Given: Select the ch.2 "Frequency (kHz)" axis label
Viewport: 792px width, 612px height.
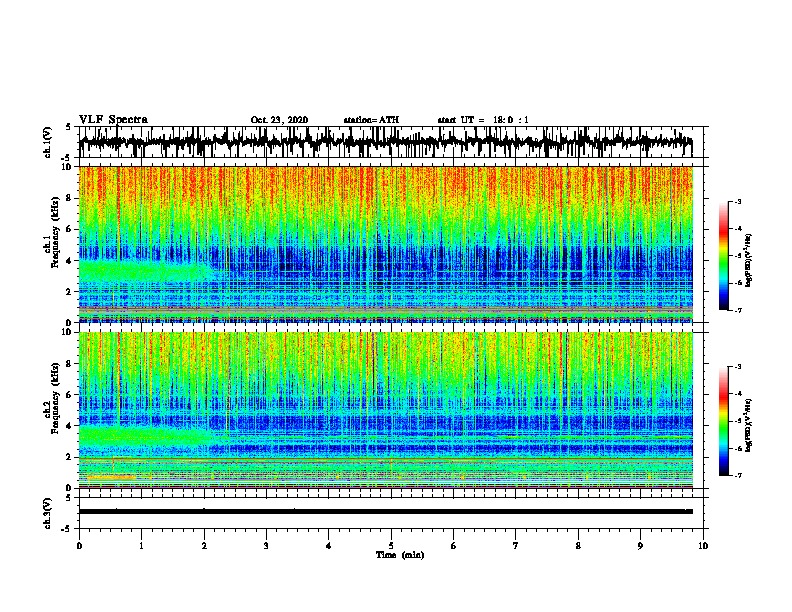Looking at the screenshot, I should point(55,398).
